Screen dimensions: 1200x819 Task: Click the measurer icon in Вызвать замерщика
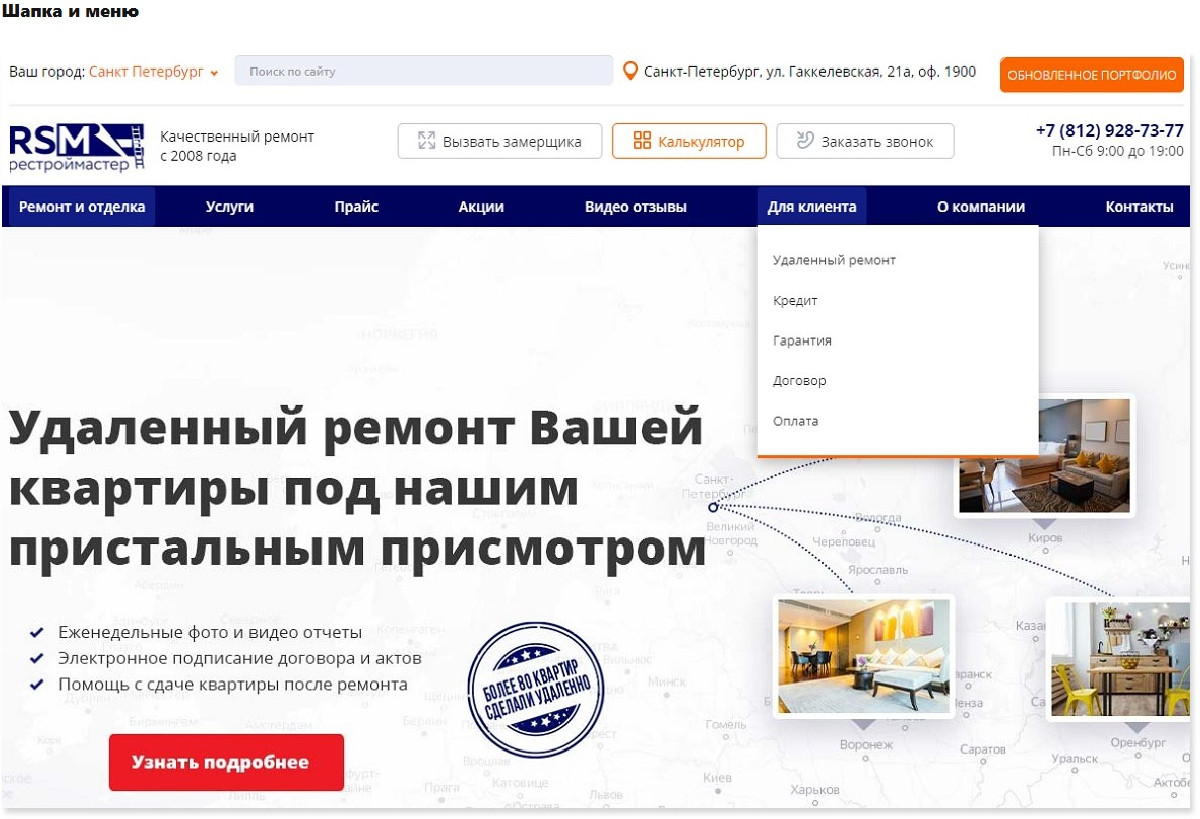(427, 141)
